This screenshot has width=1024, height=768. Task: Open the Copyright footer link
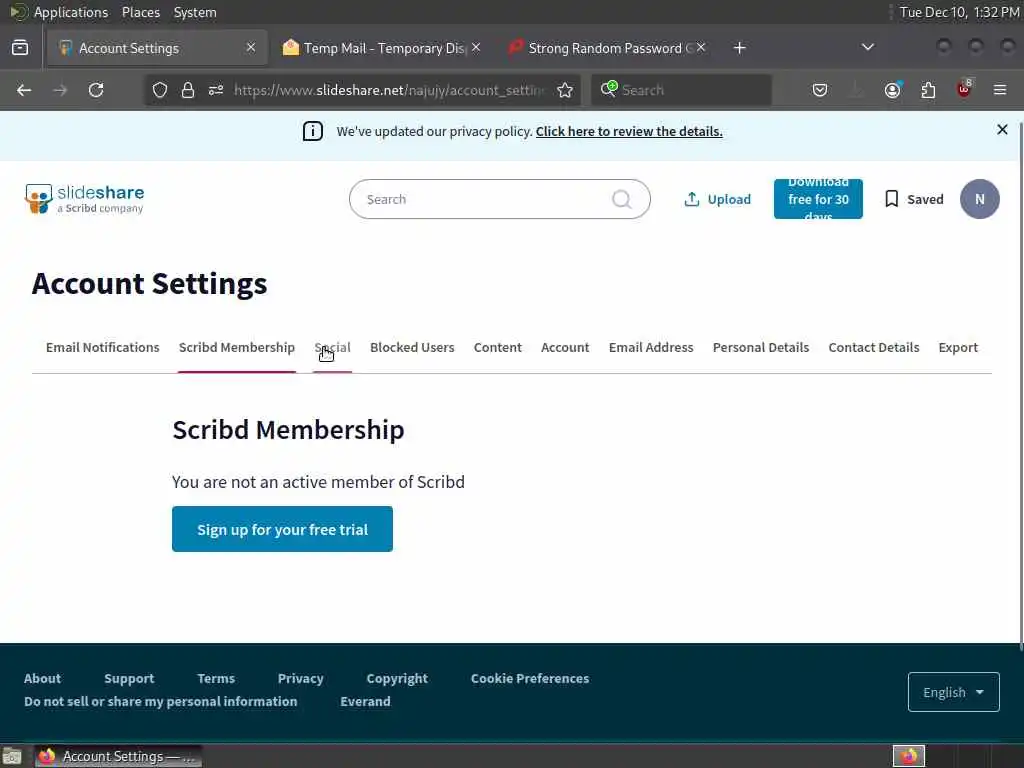point(397,679)
